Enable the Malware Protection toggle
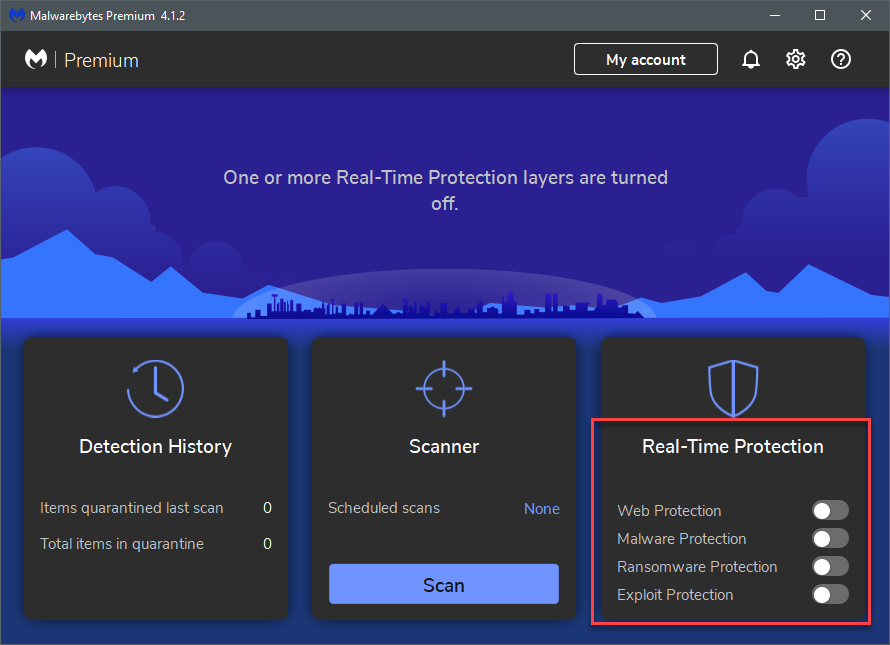Viewport: 890px width, 645px height. tap(830, 538)
